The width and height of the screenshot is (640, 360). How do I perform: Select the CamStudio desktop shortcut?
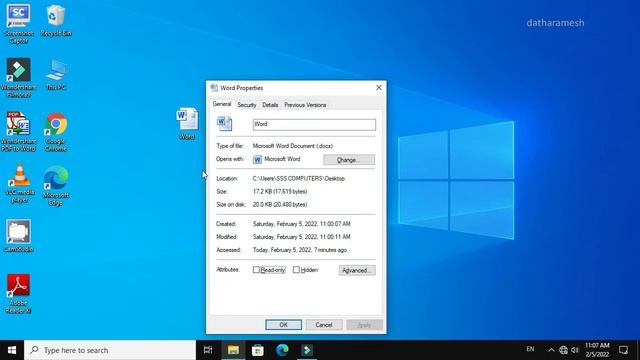point(18,236)
